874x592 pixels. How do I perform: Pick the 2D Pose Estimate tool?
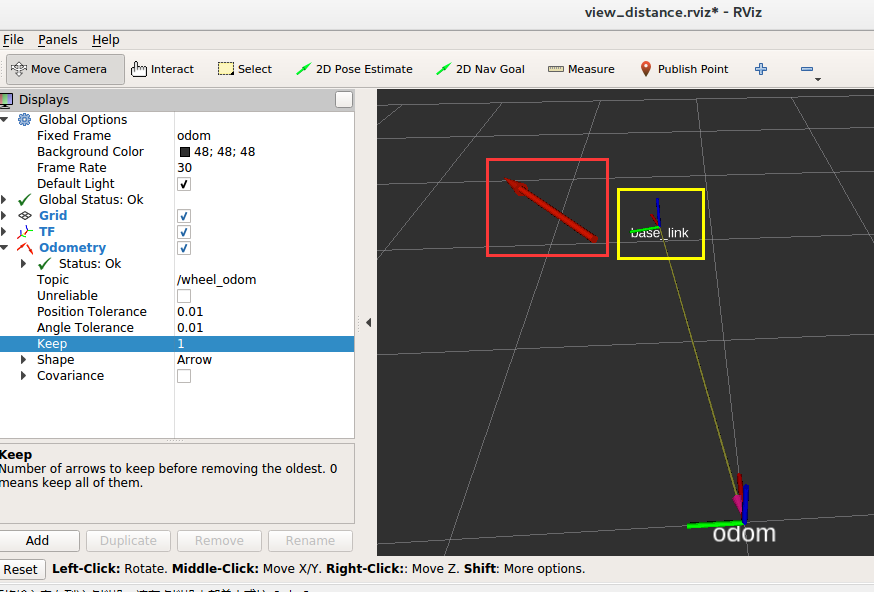pos(355,69)
